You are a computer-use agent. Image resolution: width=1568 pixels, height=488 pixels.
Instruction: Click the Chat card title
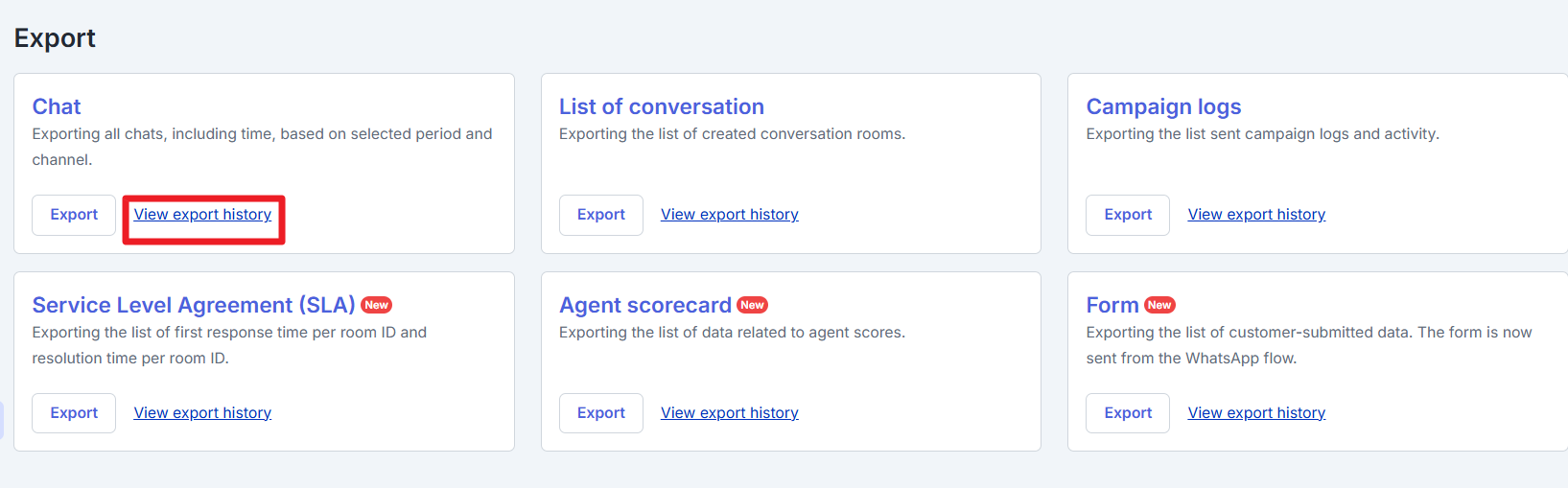click(x=57, y=106)
